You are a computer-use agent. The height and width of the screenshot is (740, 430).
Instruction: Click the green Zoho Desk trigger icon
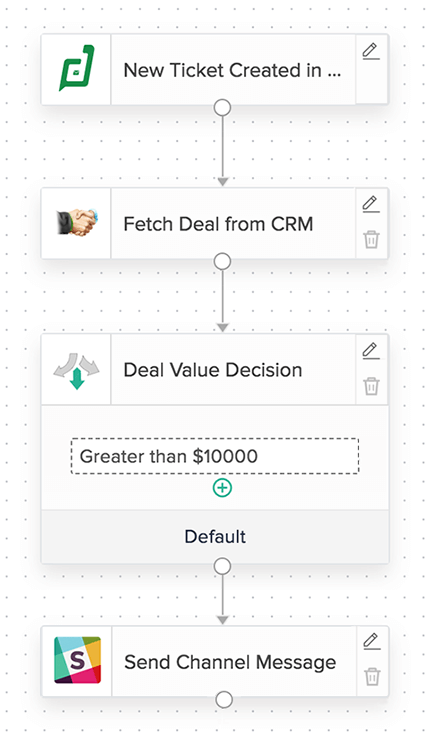coord(76,68)
